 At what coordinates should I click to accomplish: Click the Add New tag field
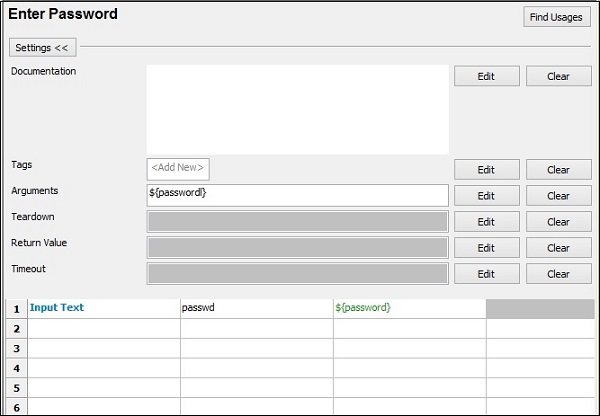(179, 169)
